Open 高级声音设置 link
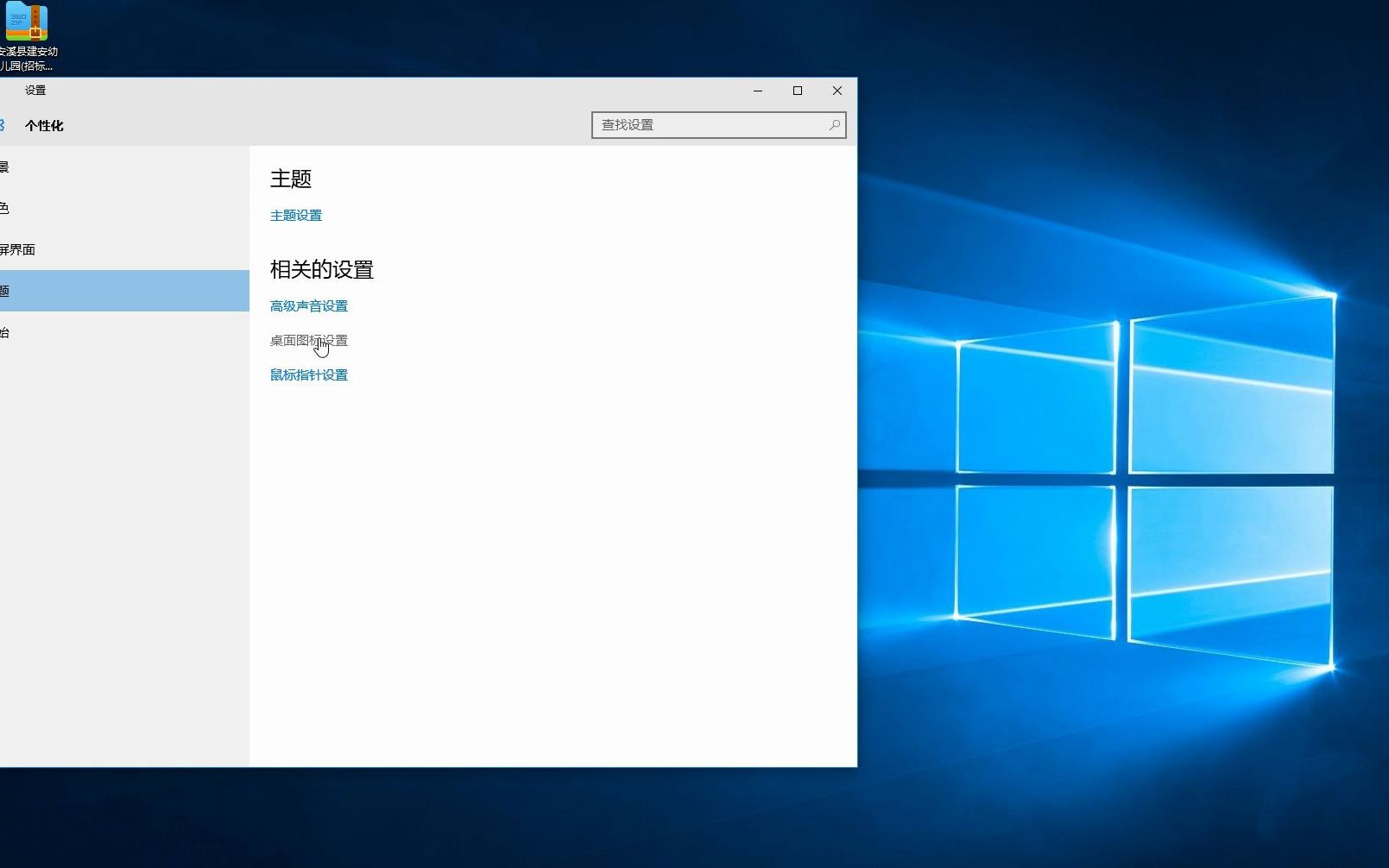 pyautogui.click(x=309, y=306)
